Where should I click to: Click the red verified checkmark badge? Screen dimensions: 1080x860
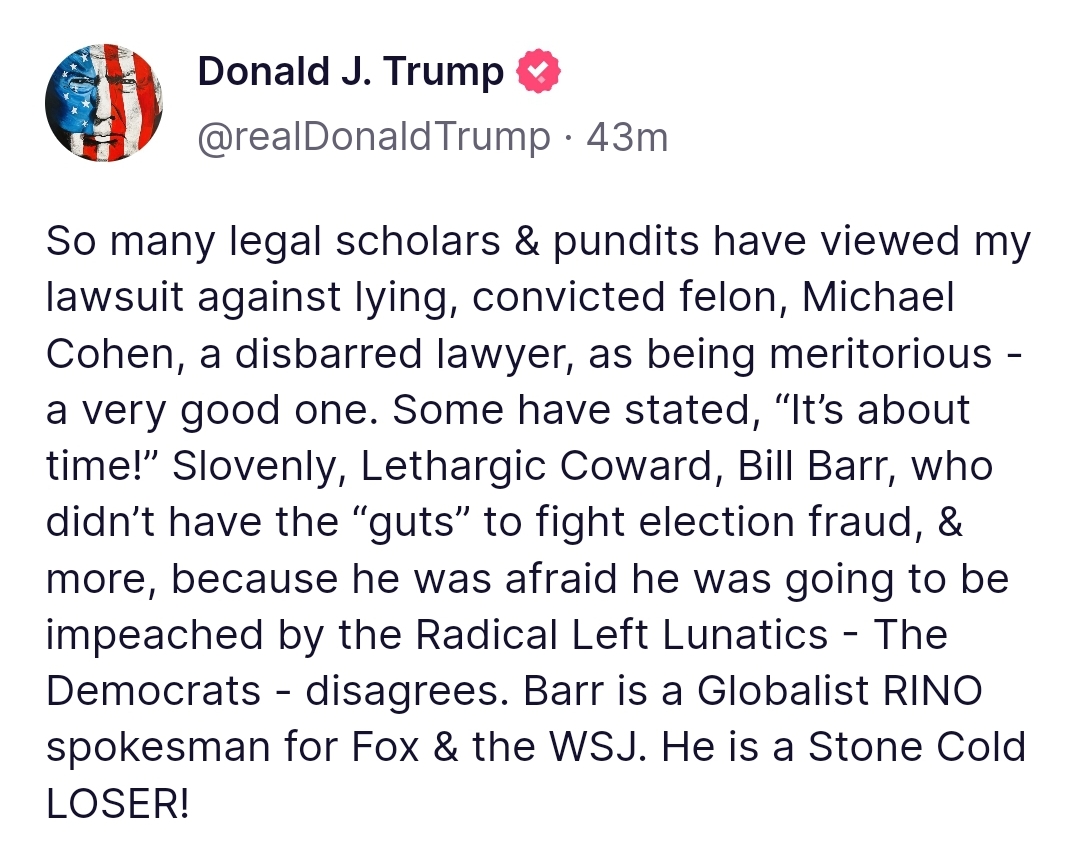(538, 73)
